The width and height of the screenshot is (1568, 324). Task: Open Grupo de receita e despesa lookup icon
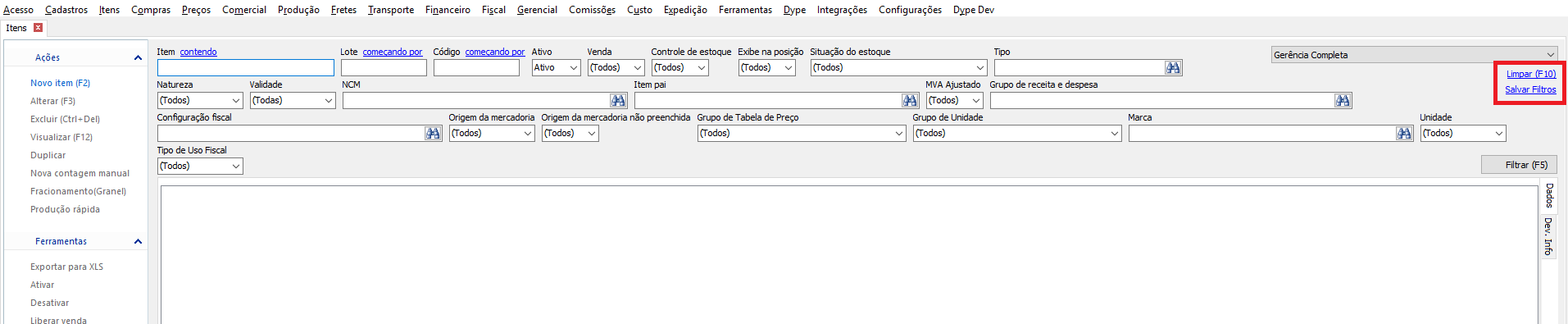pos(1343,101)
